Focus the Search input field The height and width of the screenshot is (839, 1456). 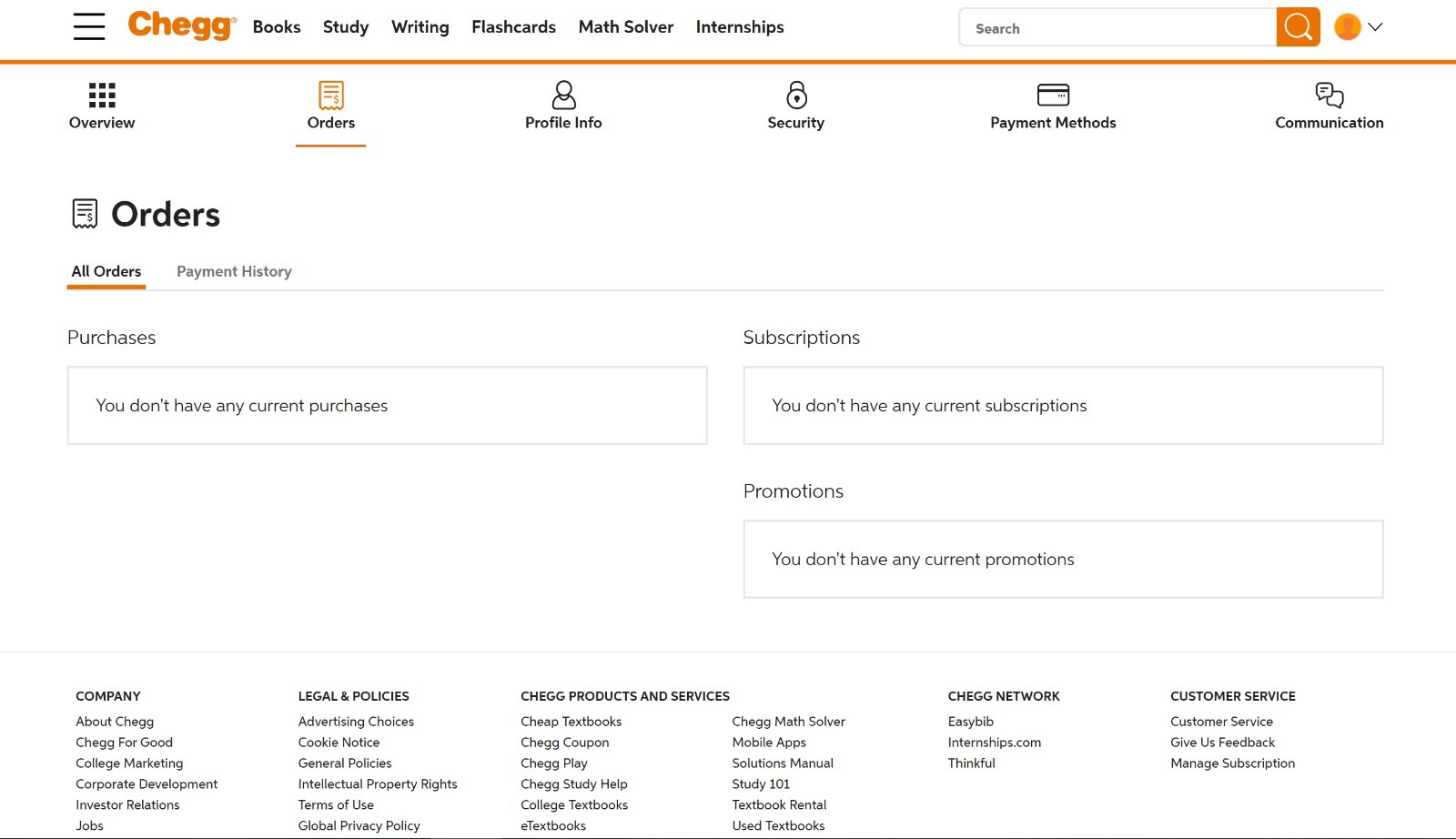1117,27
